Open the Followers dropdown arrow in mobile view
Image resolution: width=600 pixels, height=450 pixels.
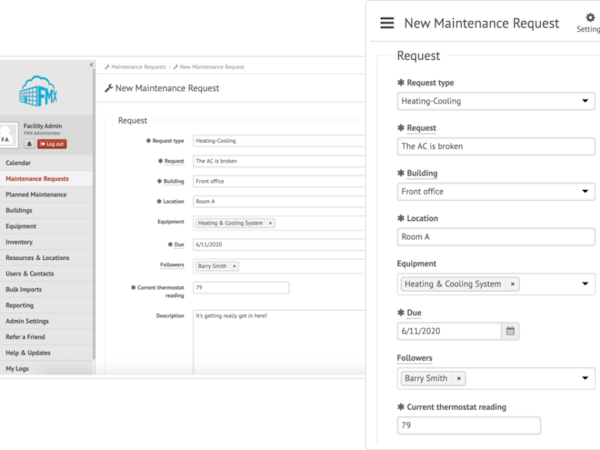(x=585, y=378)
